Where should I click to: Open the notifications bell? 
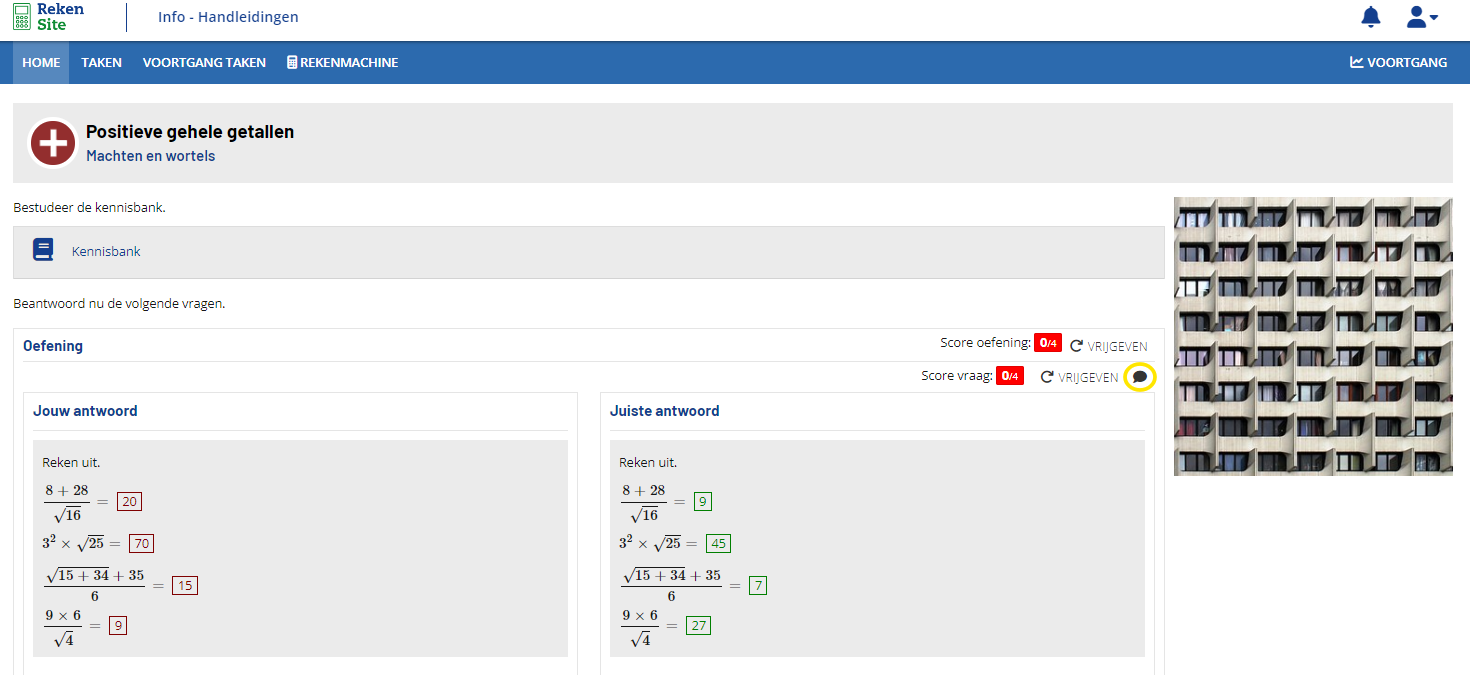pos(1371,17)
